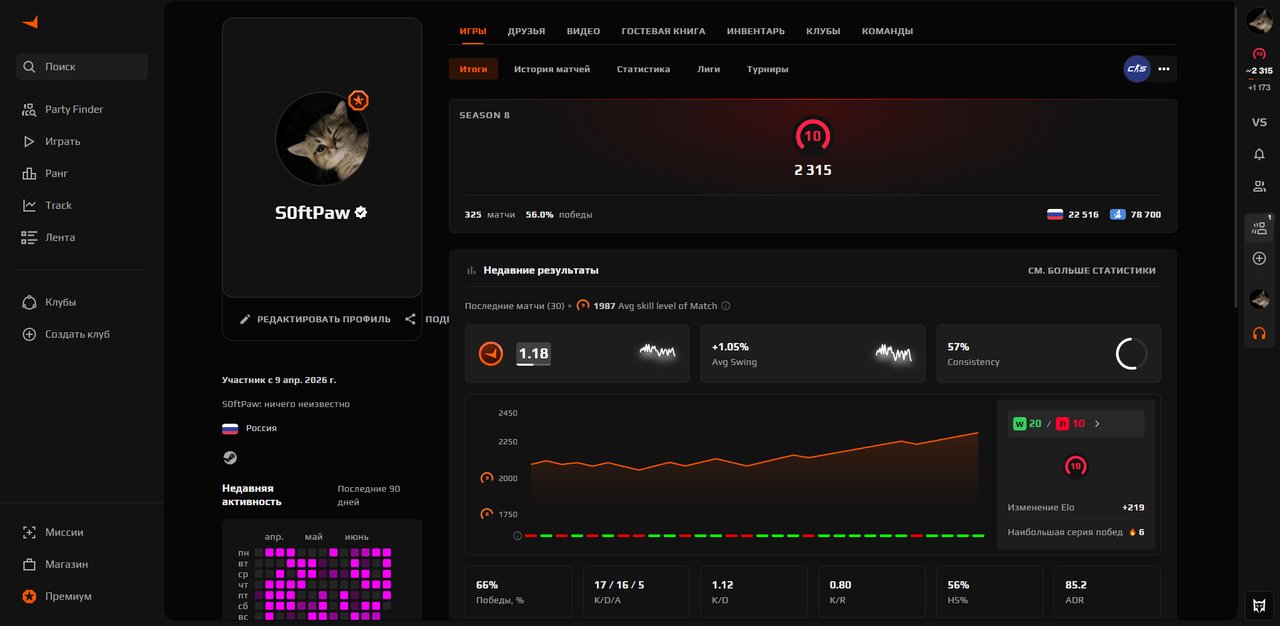
Task: Select the Лиги sub-tab
Action: pyautogui.click(x=709, y=69)
